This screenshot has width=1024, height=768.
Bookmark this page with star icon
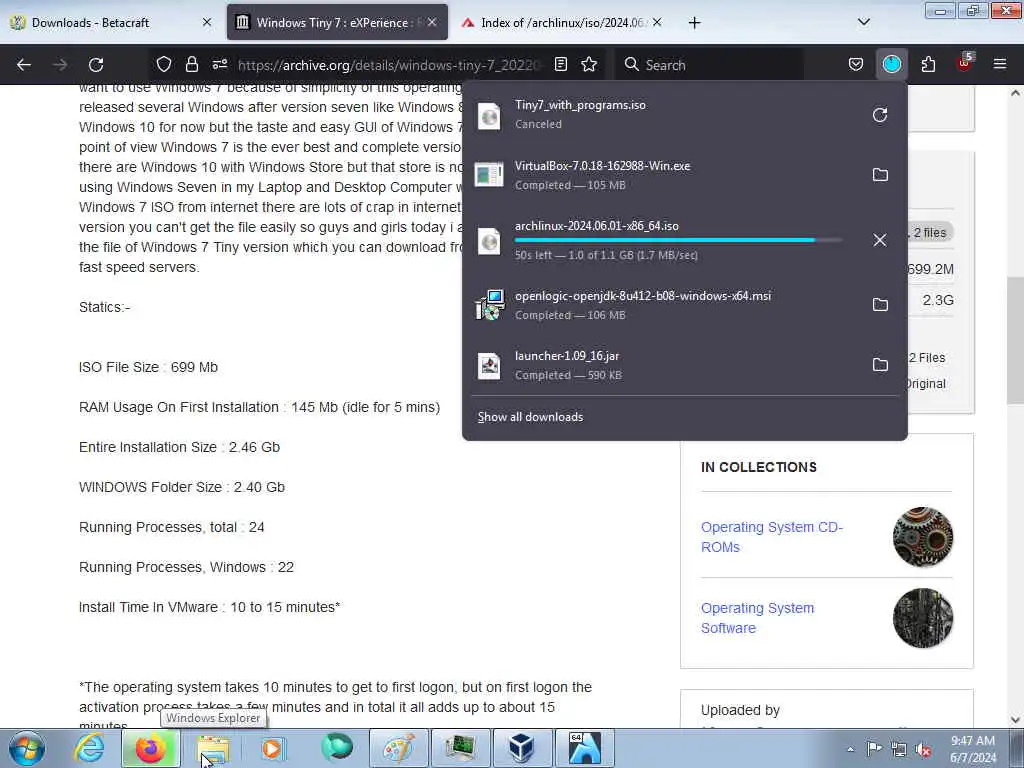(589, 64)
